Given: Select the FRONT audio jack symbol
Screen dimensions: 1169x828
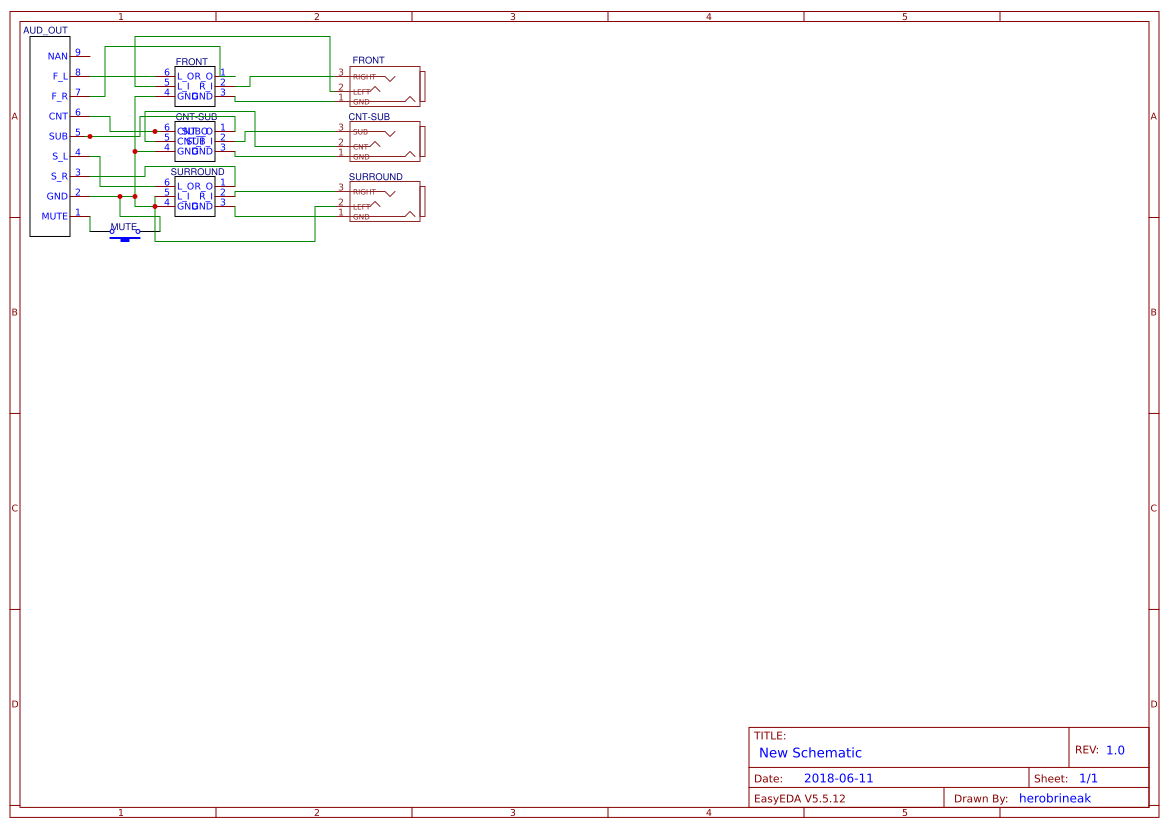Looking at the screenshot, I should point(387,86).
